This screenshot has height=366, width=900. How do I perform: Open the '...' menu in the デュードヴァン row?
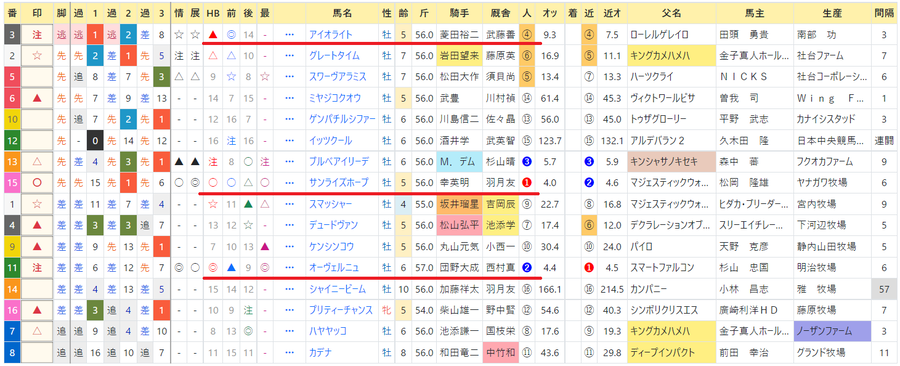pos(289,225)
